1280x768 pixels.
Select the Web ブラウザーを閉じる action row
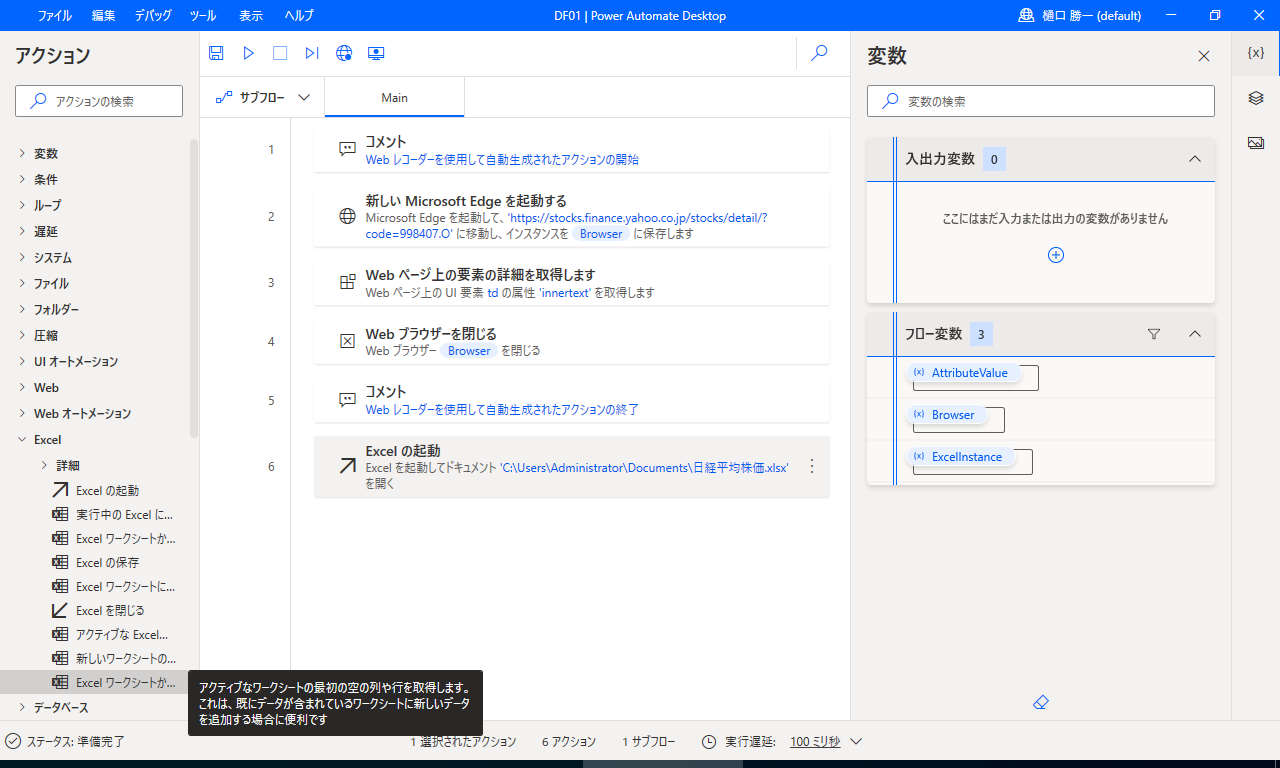coord(571,341)
